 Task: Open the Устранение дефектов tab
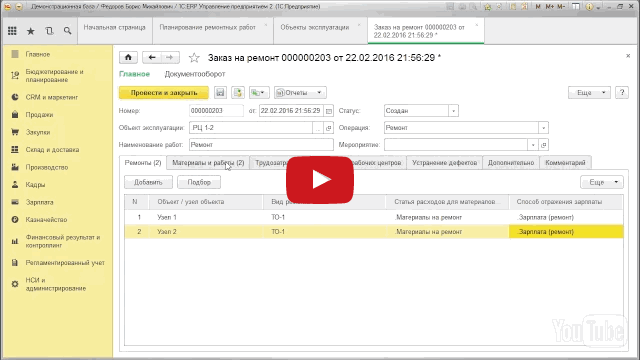444,162
